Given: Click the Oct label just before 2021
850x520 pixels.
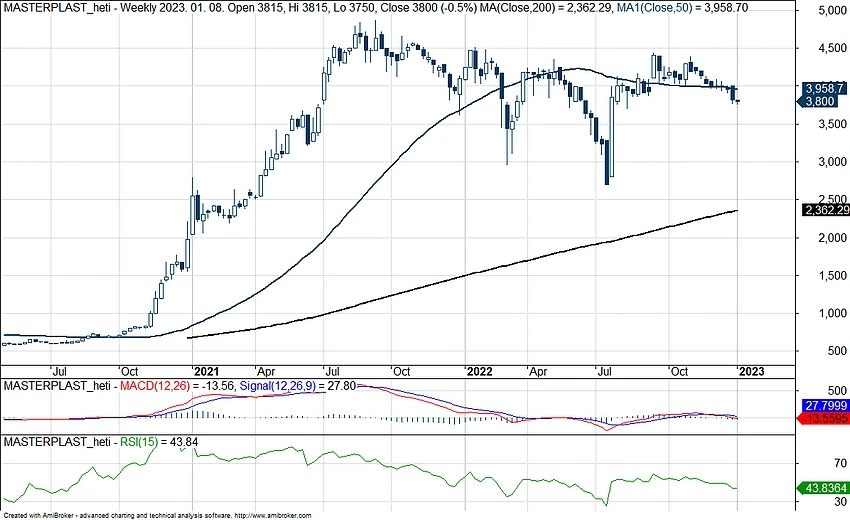Looking at the screenshot, I should pyautogui.click(x=129, y=372).
